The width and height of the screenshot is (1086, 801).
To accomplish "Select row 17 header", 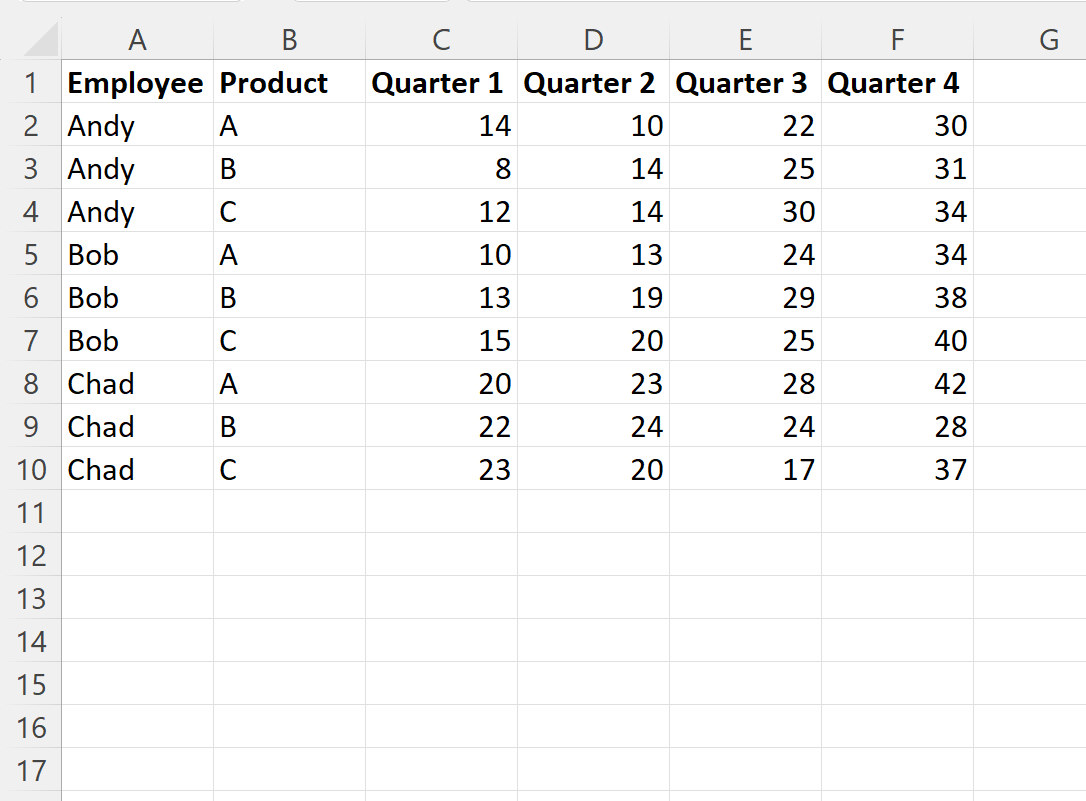I will coord(30,771).
